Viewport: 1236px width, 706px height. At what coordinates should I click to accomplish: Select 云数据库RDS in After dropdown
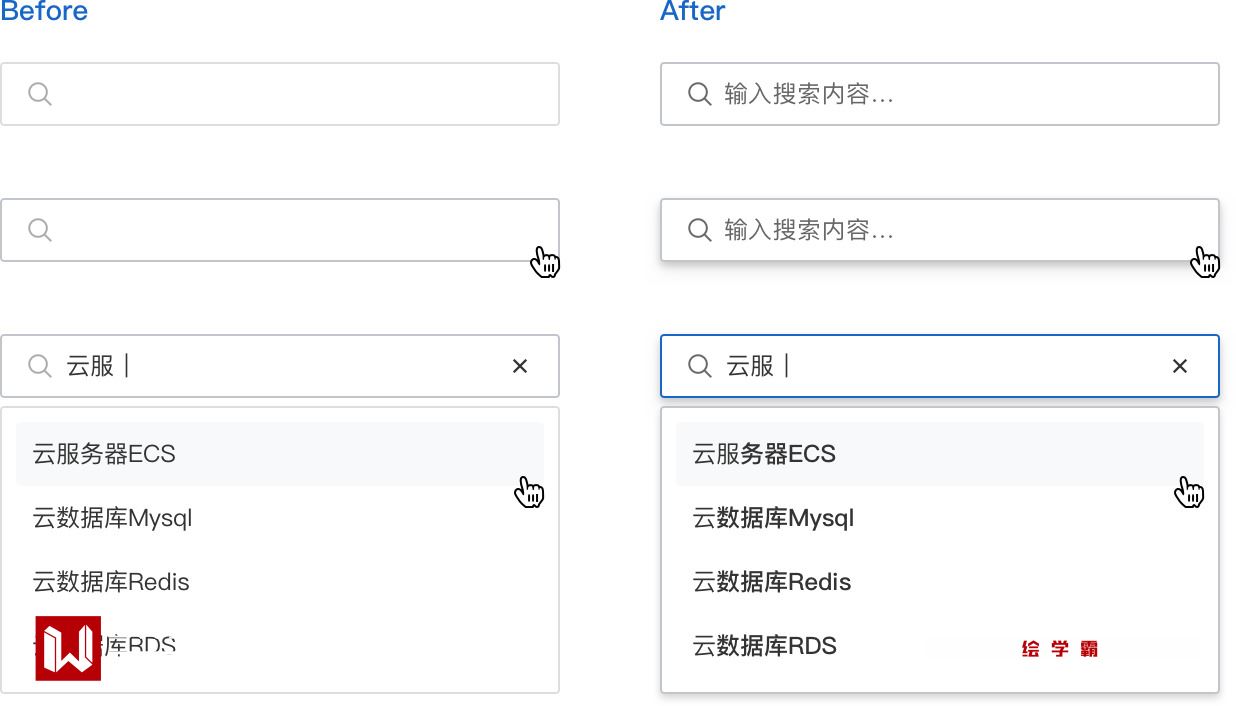pyautogui.click(x=764, y=646)
